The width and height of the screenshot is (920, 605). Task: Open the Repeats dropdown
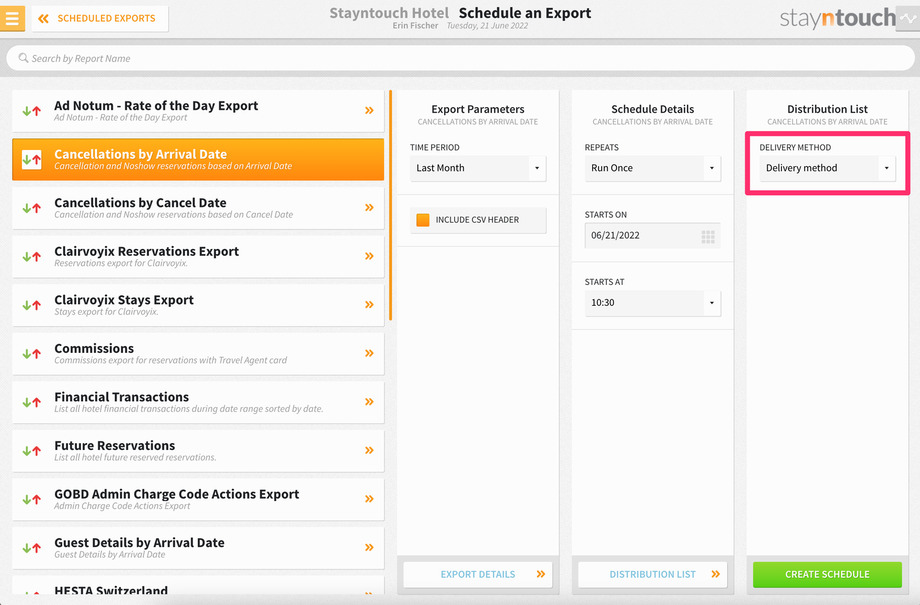pyautogui.click(x=652, y=168)
